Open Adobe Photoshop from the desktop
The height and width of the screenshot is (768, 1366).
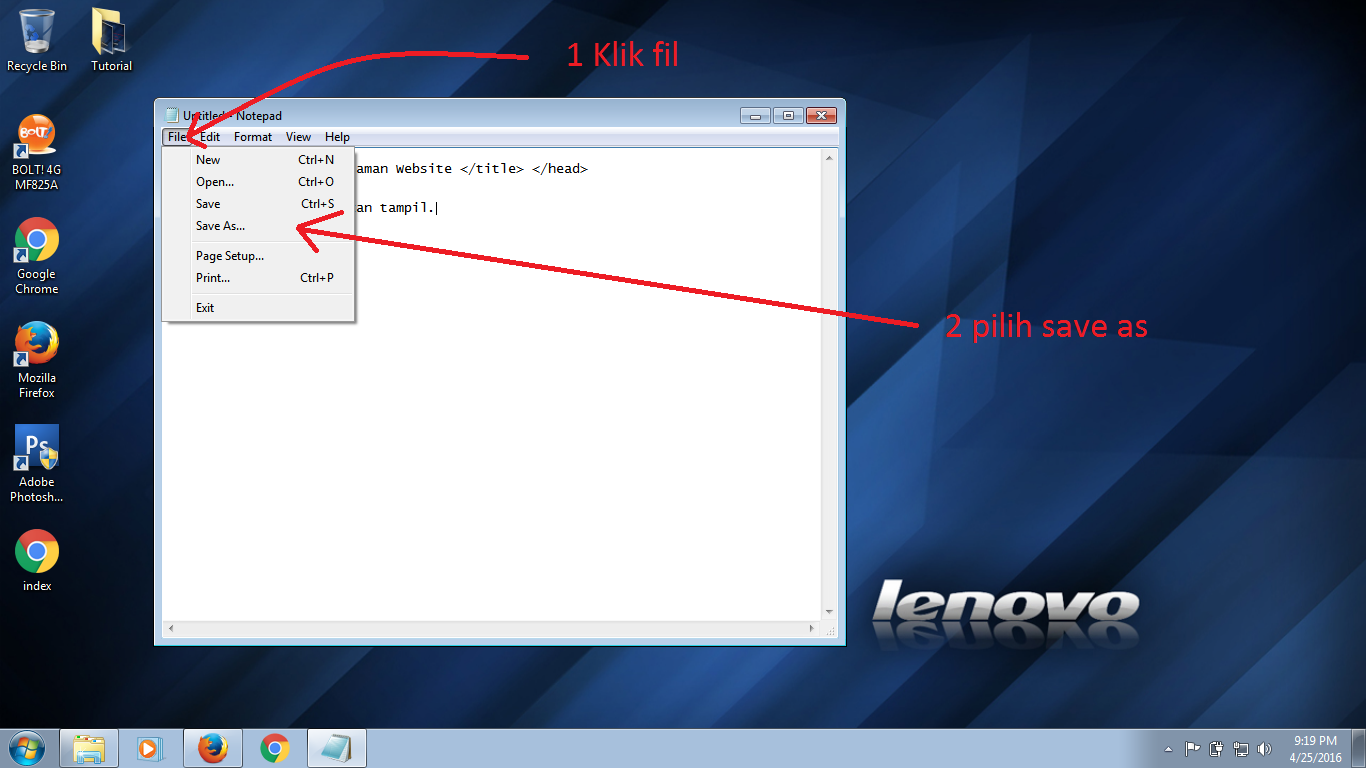pyautogui.click(x=36, y=443)
